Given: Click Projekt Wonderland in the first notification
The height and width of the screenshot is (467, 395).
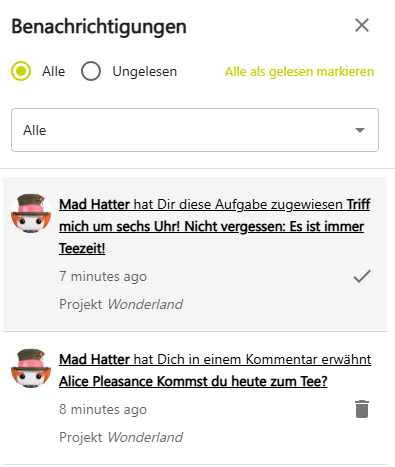Looking at the screenshot, I should (x=121, y=304).
